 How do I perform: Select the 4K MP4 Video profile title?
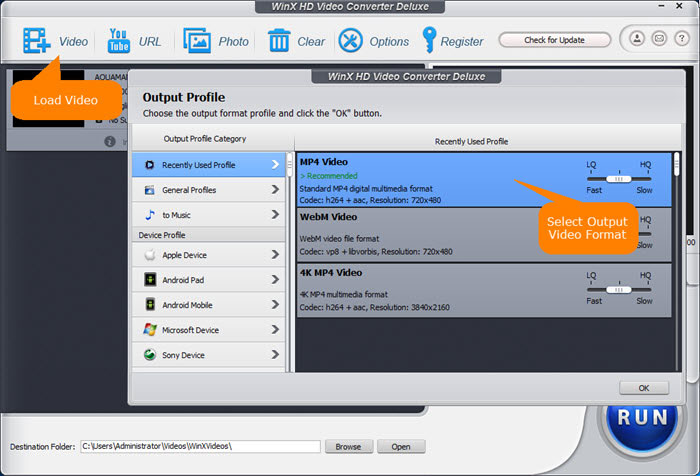tap(331, 272)
